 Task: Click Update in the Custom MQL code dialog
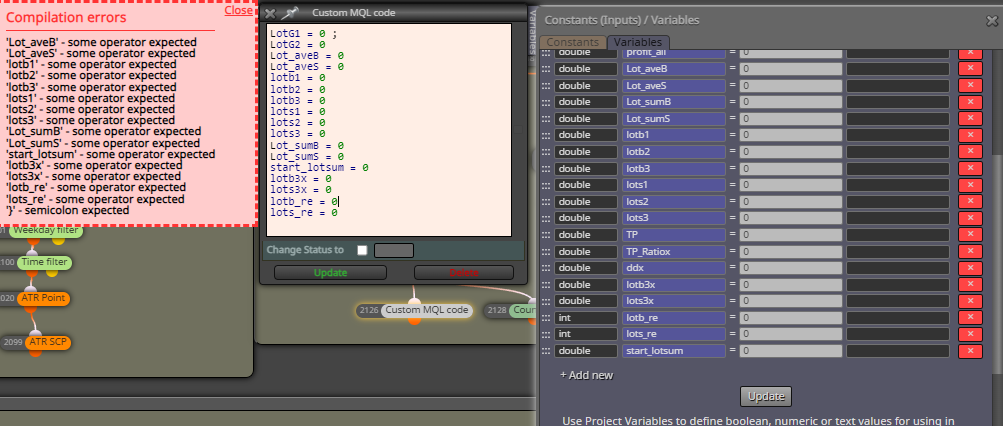tap(330, 272)
